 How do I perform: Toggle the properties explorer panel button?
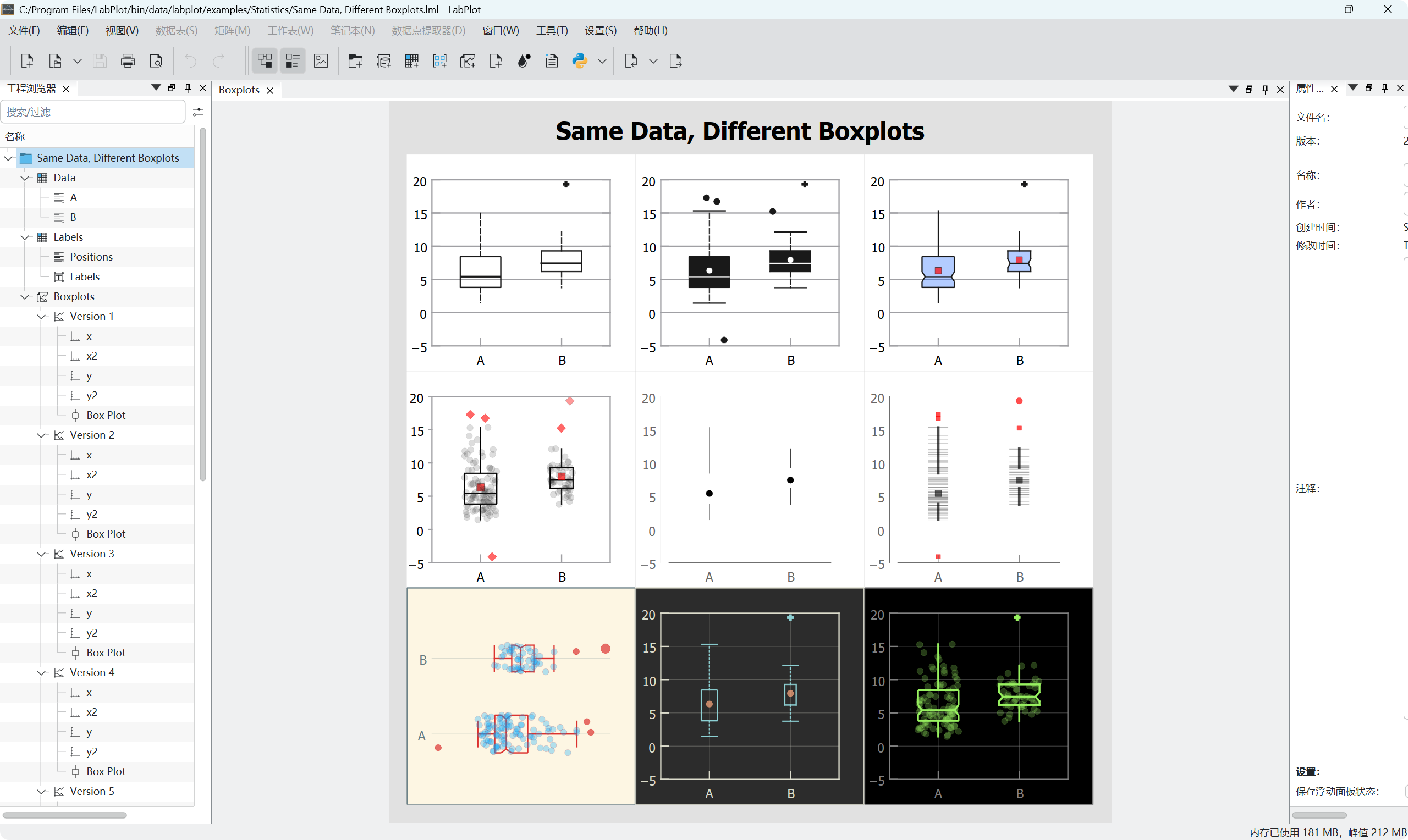[x=292, y=61]
